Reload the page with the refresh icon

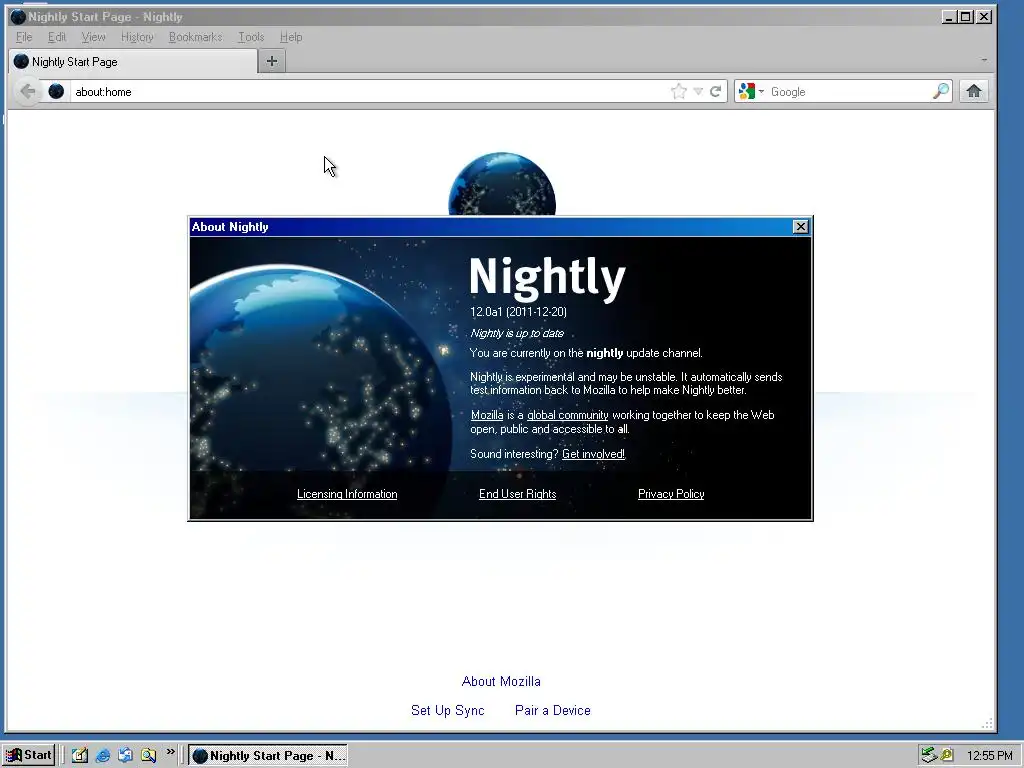[716, 91]
